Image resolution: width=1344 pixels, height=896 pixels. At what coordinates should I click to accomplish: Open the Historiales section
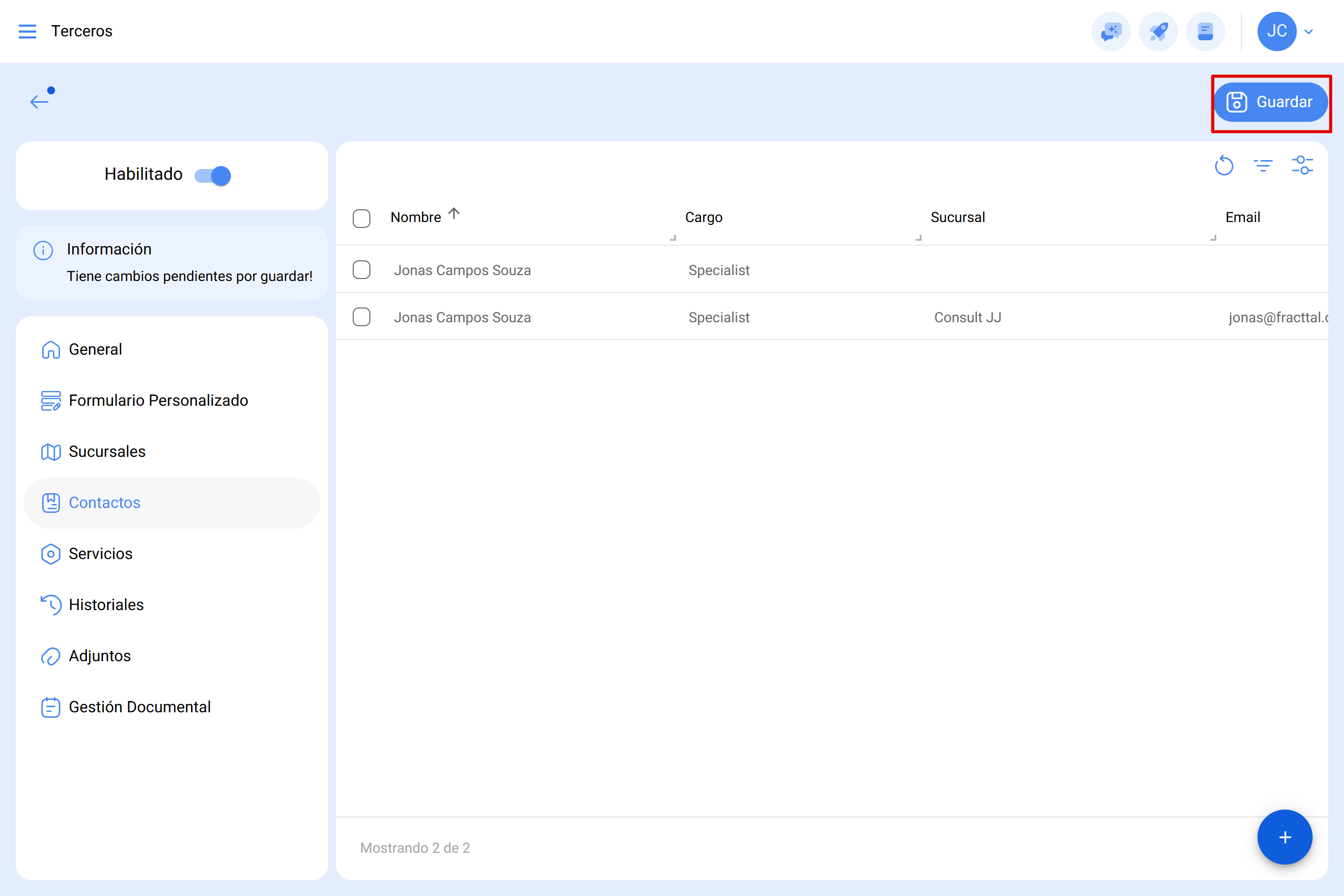(172, 605)
